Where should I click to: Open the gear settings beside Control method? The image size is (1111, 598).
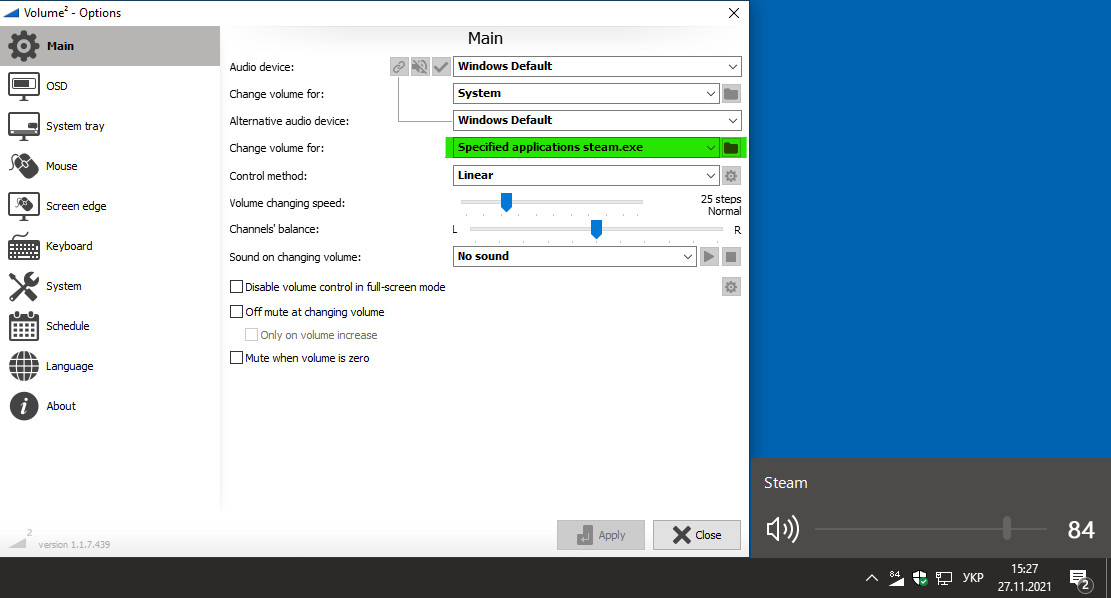point(731,175)
